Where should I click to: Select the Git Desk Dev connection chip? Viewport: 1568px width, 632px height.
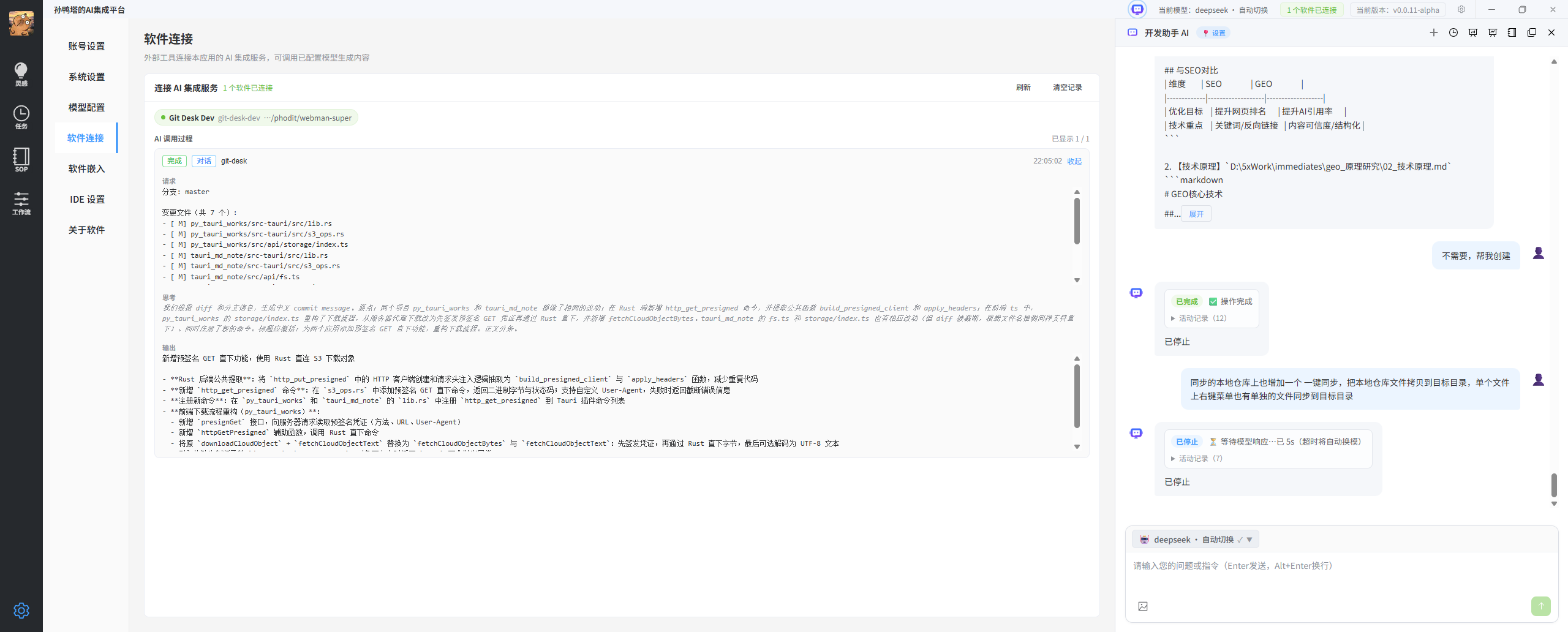[256, 118]
